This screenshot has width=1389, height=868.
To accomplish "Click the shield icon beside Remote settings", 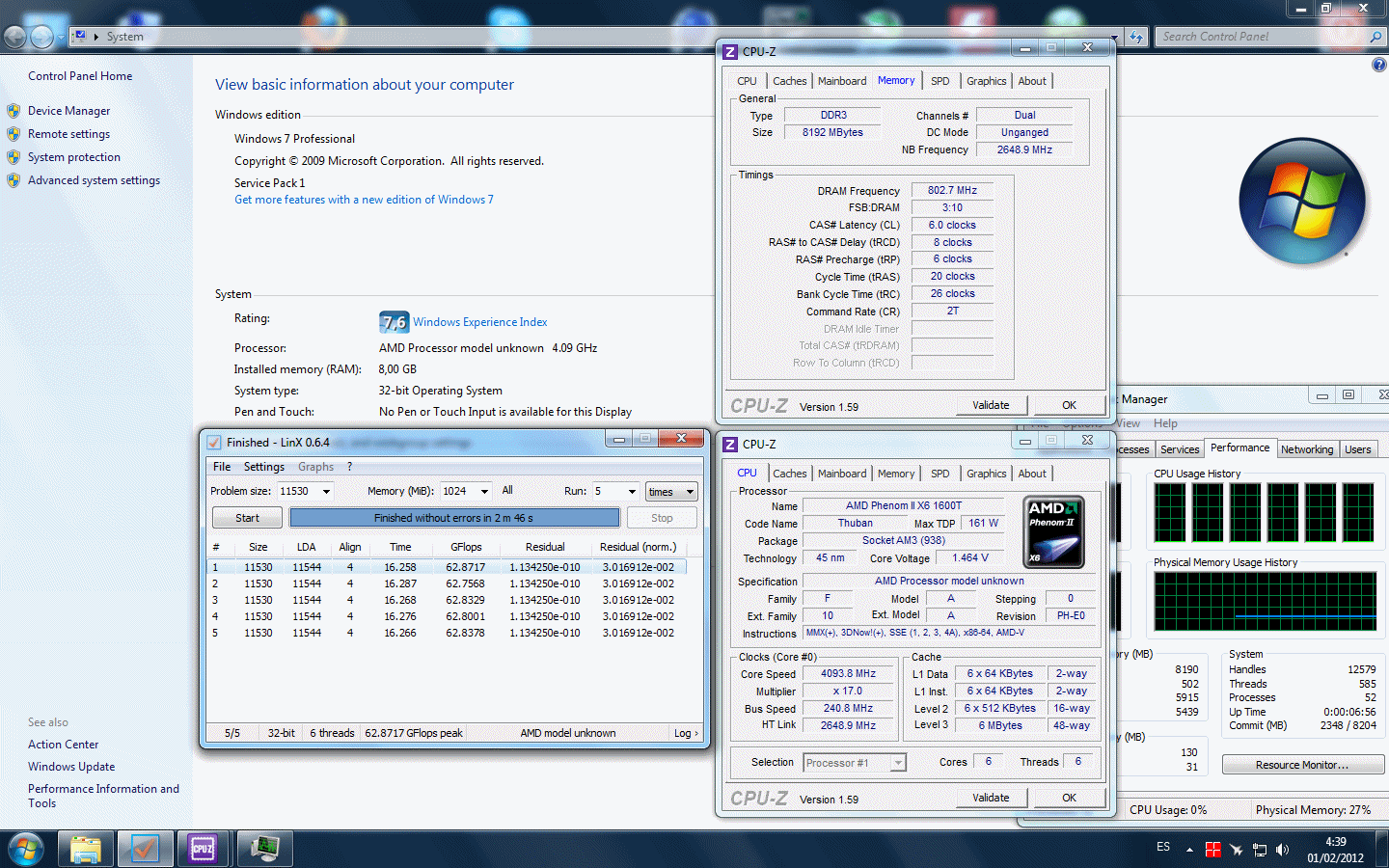I will coord(14,134).
